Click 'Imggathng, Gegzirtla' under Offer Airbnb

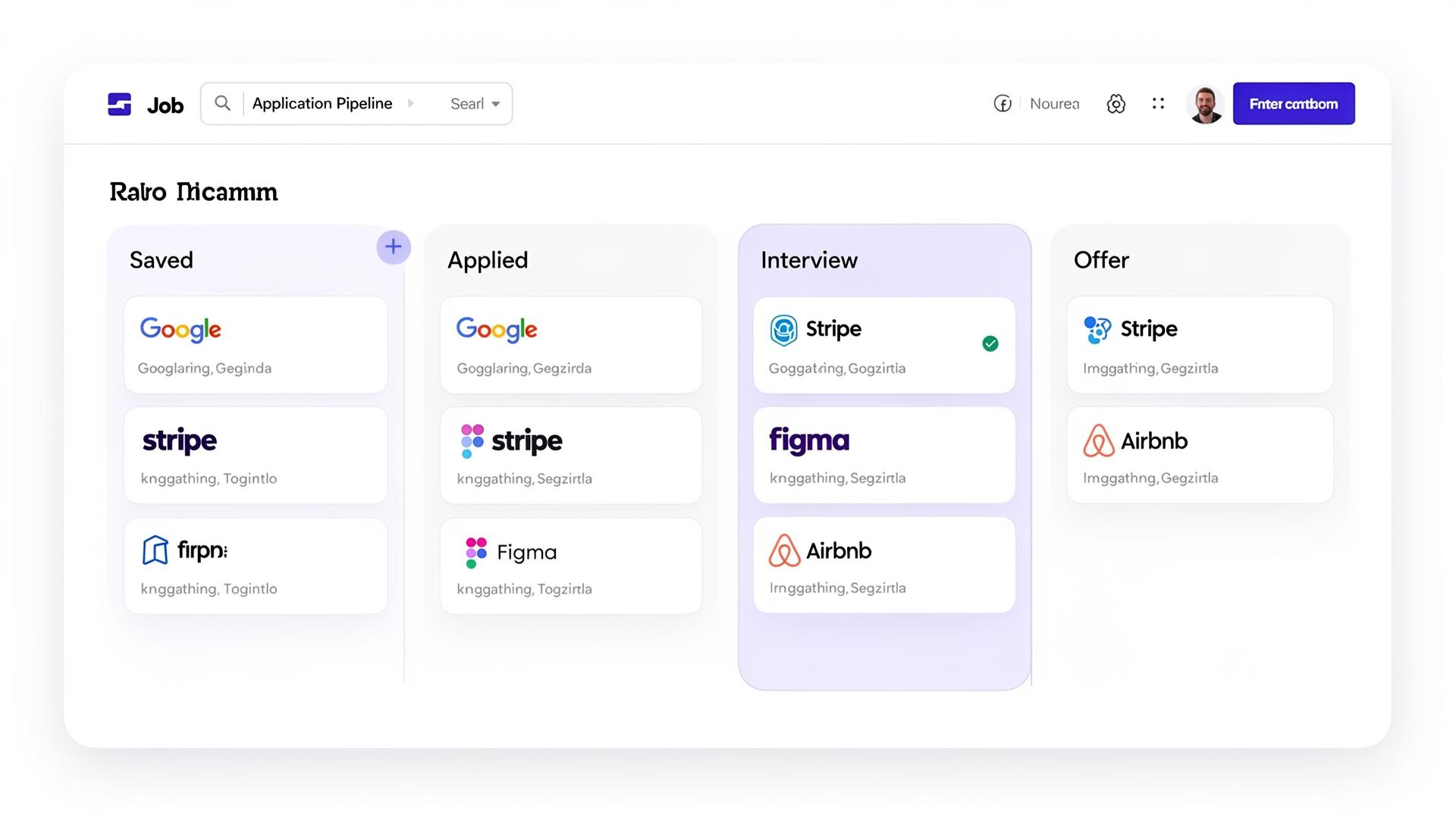coord(1150,479)
